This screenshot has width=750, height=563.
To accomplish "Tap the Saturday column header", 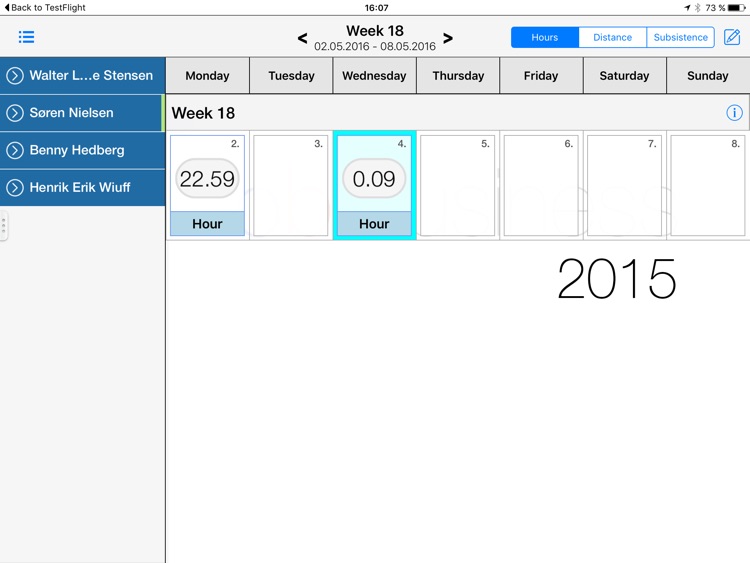I will (x=624, y=76).
